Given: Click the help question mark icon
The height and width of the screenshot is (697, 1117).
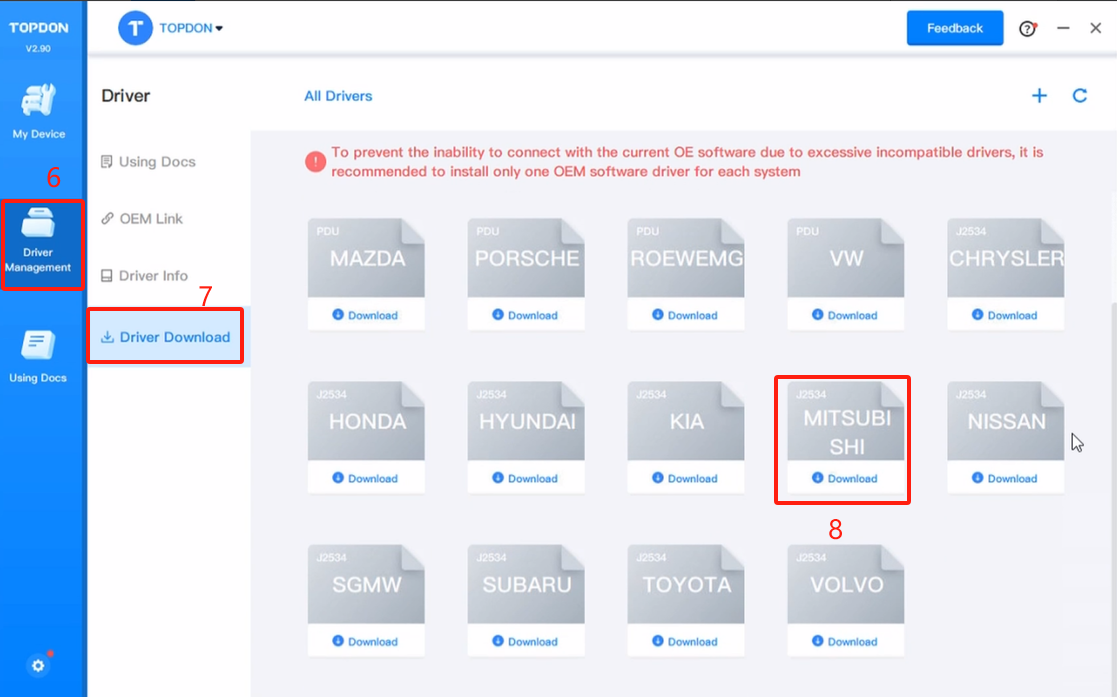Looking at the screenshot, I should tap(1028, 28).
